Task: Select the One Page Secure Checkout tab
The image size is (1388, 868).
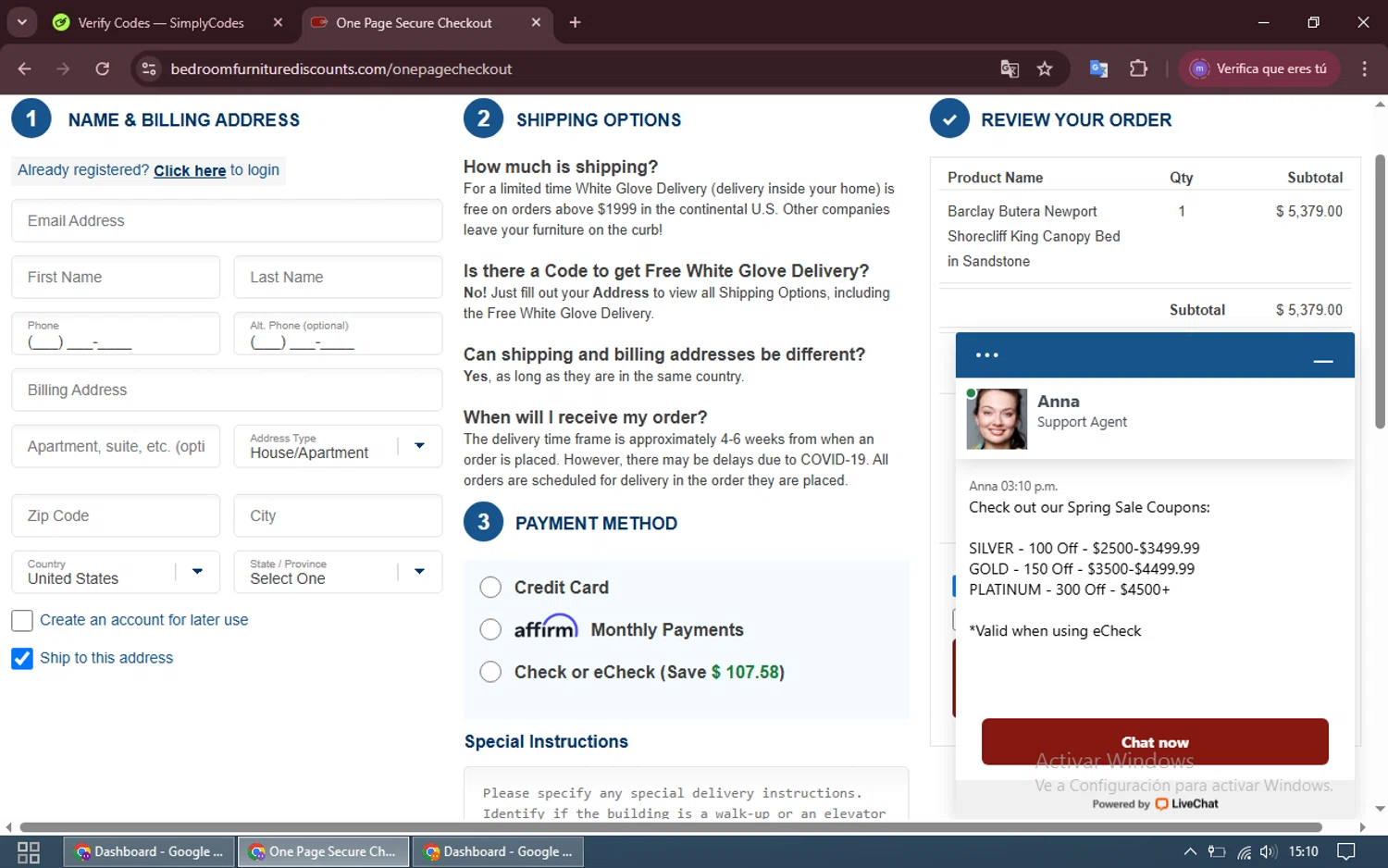Action: tap(414, 22)
